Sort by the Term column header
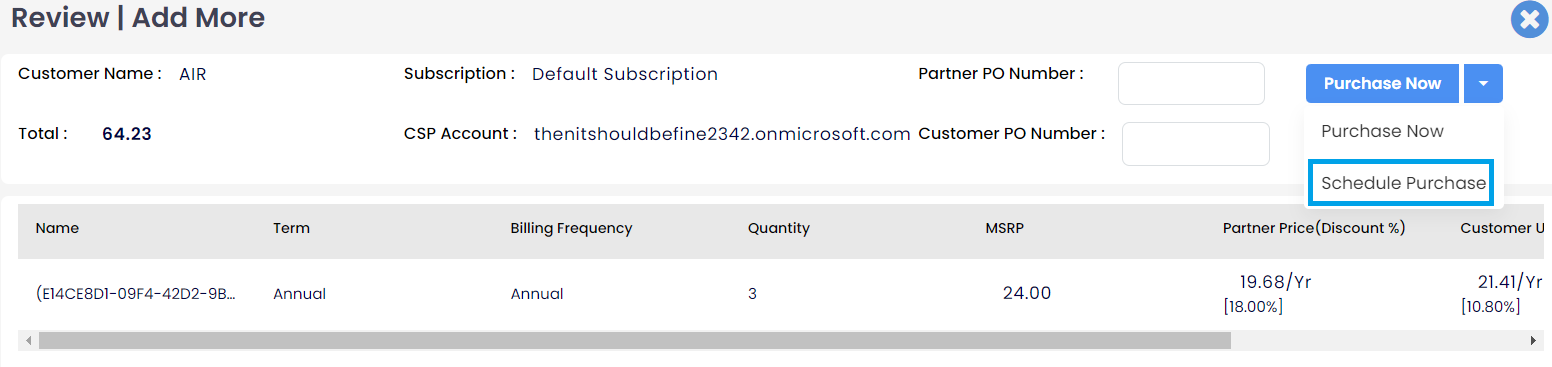 [x=291, y=228]
